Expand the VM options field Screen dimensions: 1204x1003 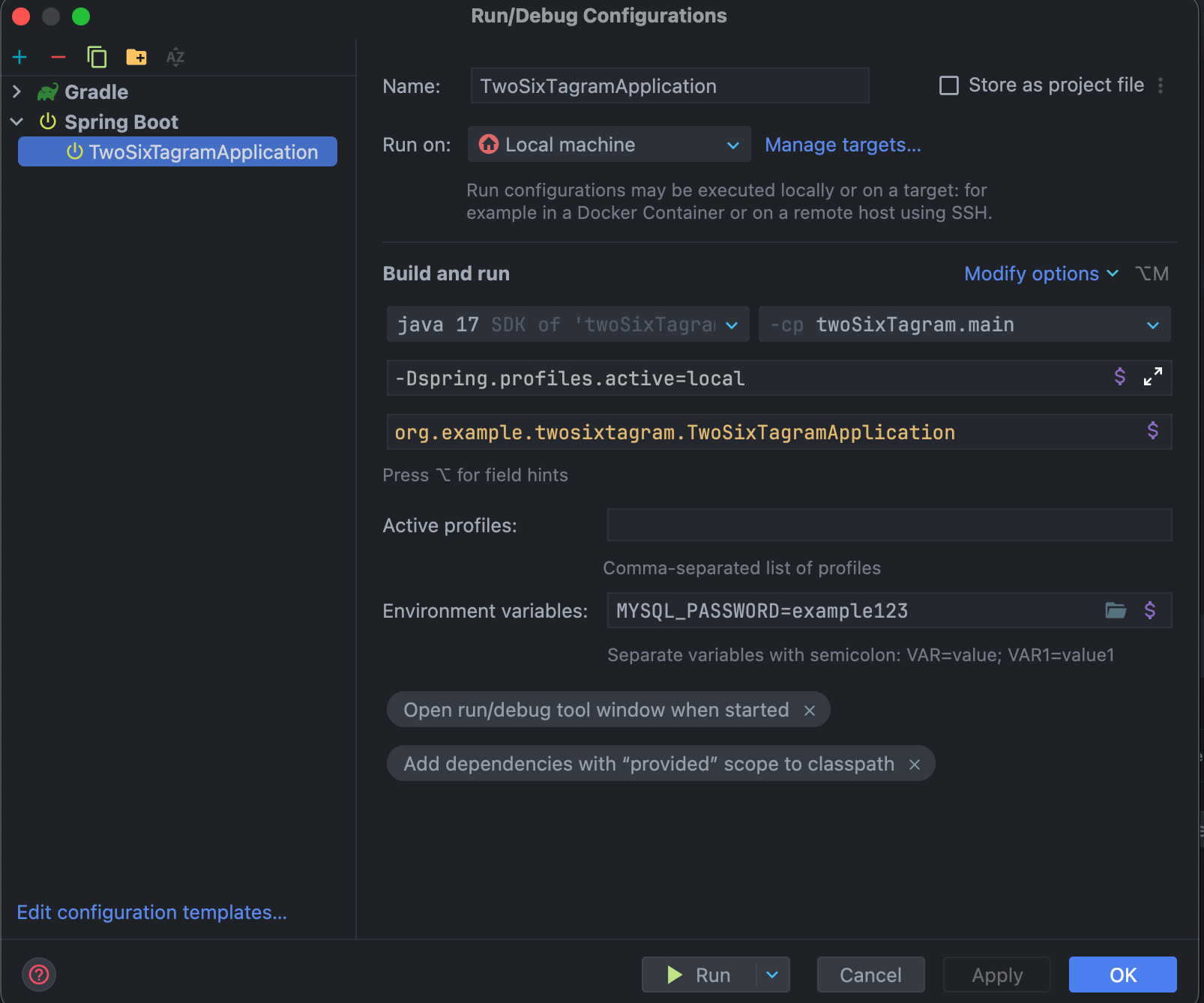coord(1153,376)
